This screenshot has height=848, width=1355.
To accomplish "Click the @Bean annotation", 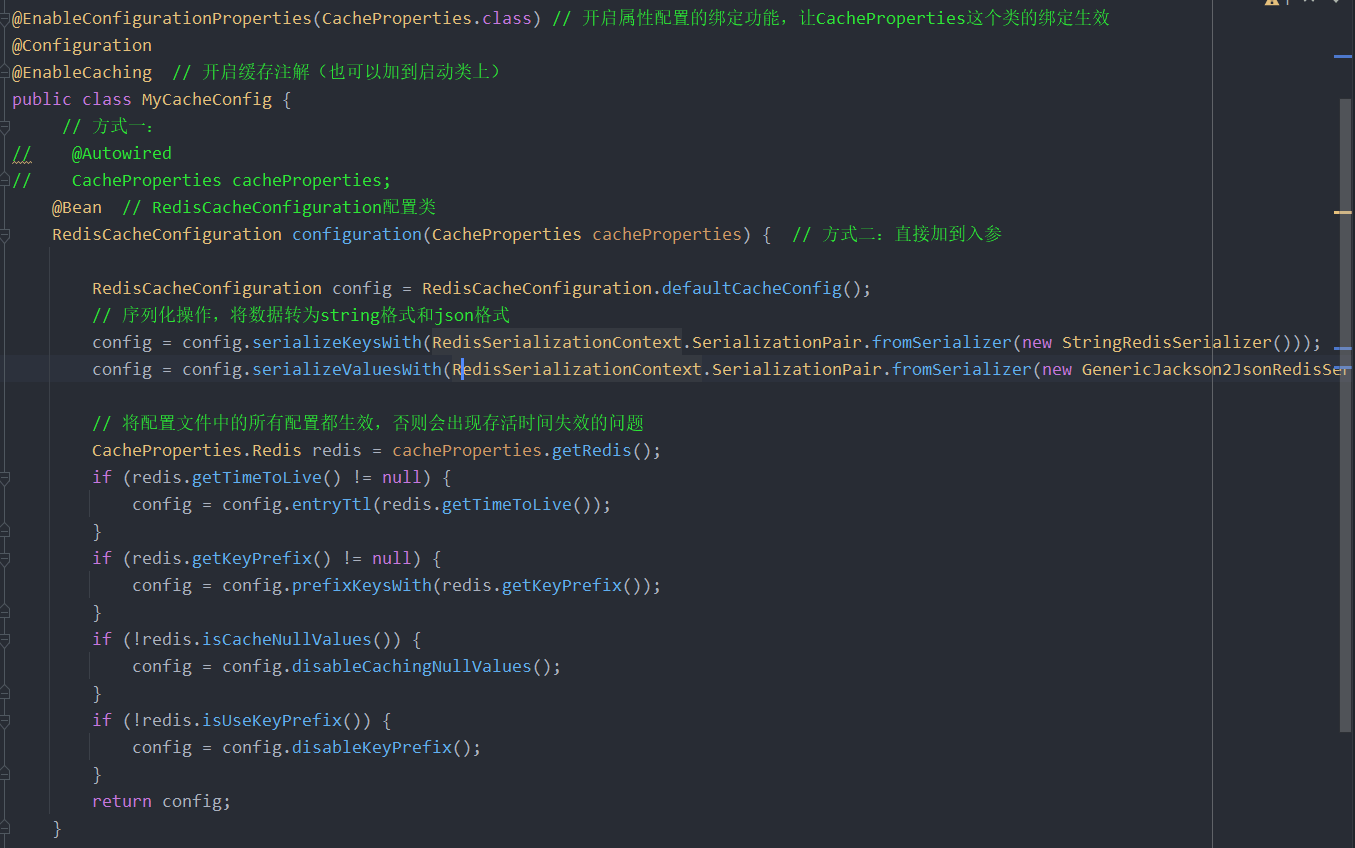I will click(x=77, y=207).
